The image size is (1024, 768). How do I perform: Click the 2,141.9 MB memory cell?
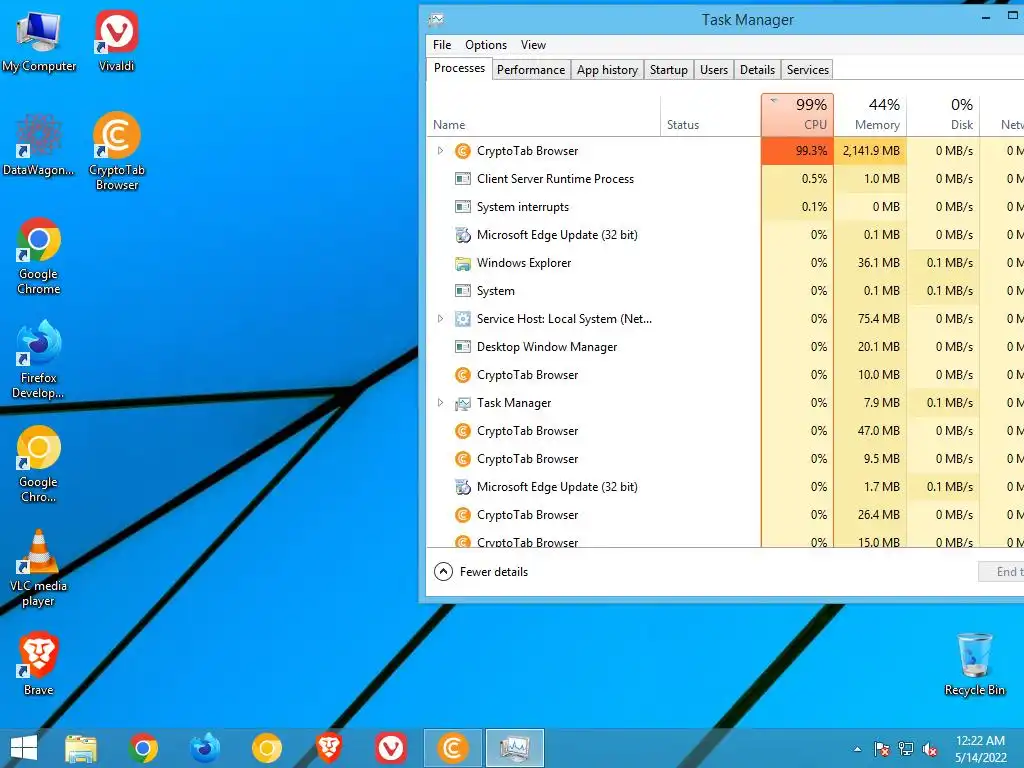[x=871, y=151]
